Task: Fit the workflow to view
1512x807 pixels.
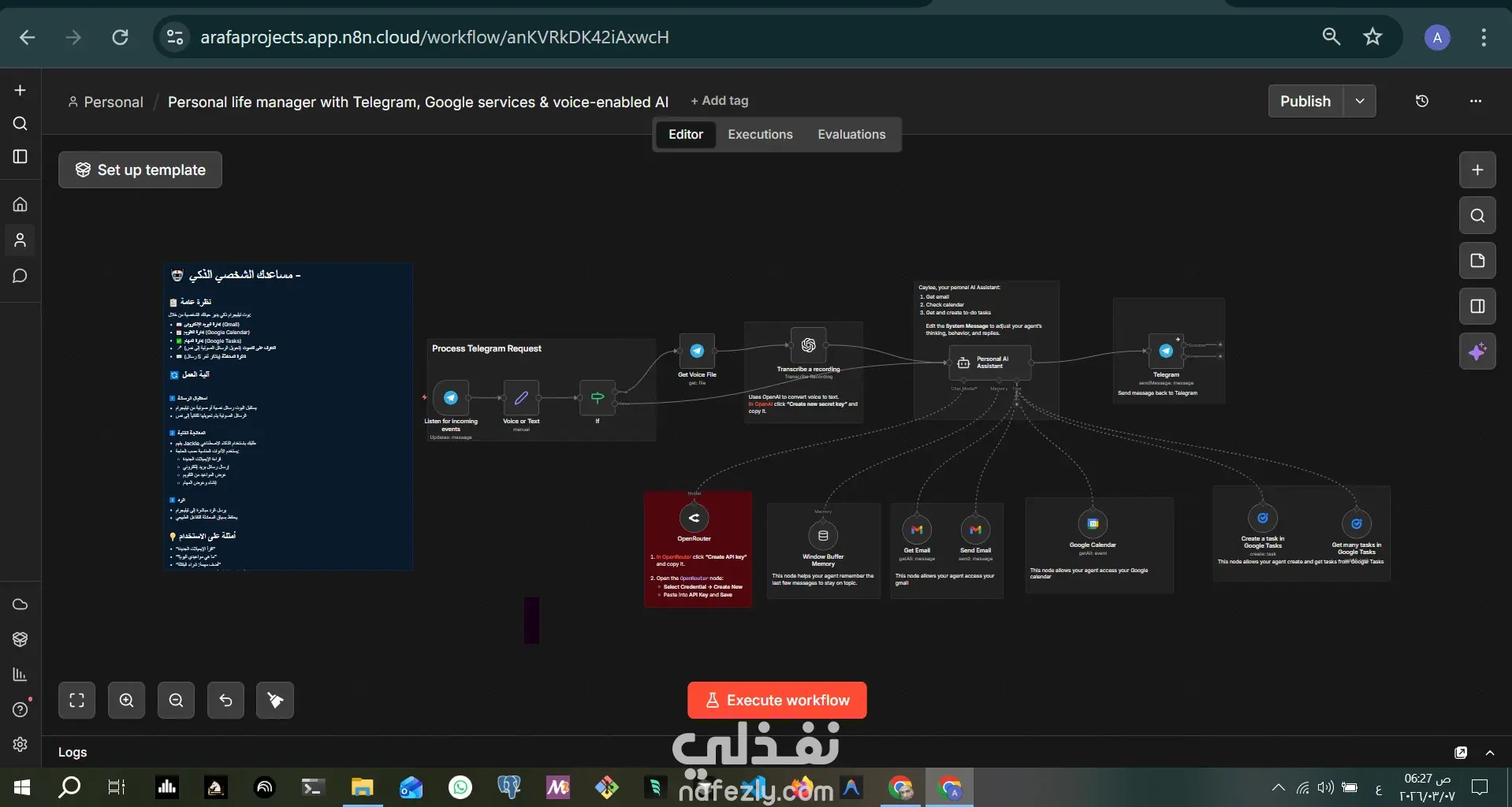Action: 76,700
